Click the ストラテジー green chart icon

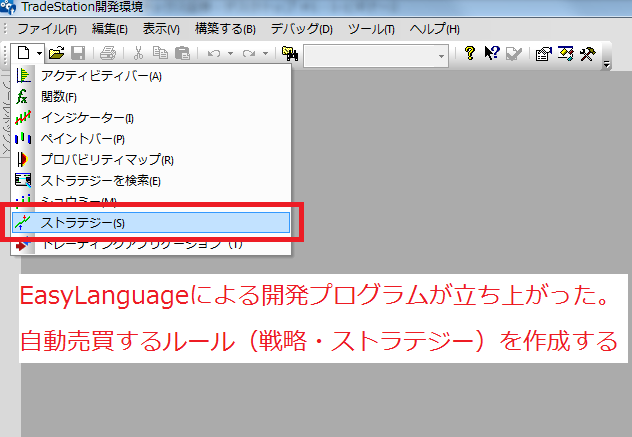(22, 223)
